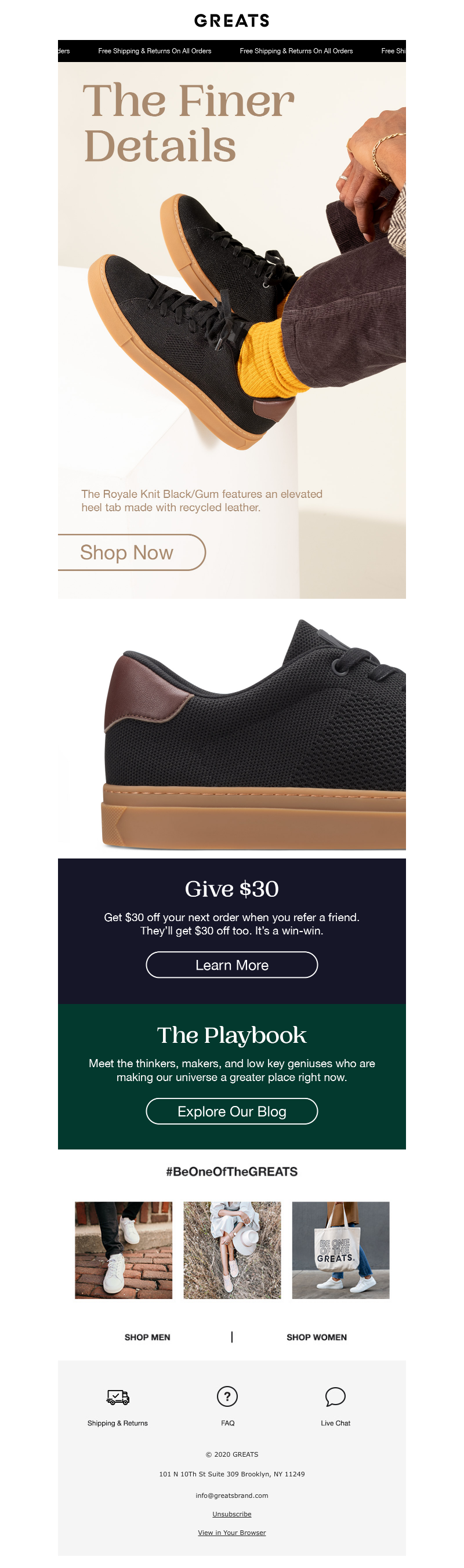Open the FAQ question mark icon

227,1396
